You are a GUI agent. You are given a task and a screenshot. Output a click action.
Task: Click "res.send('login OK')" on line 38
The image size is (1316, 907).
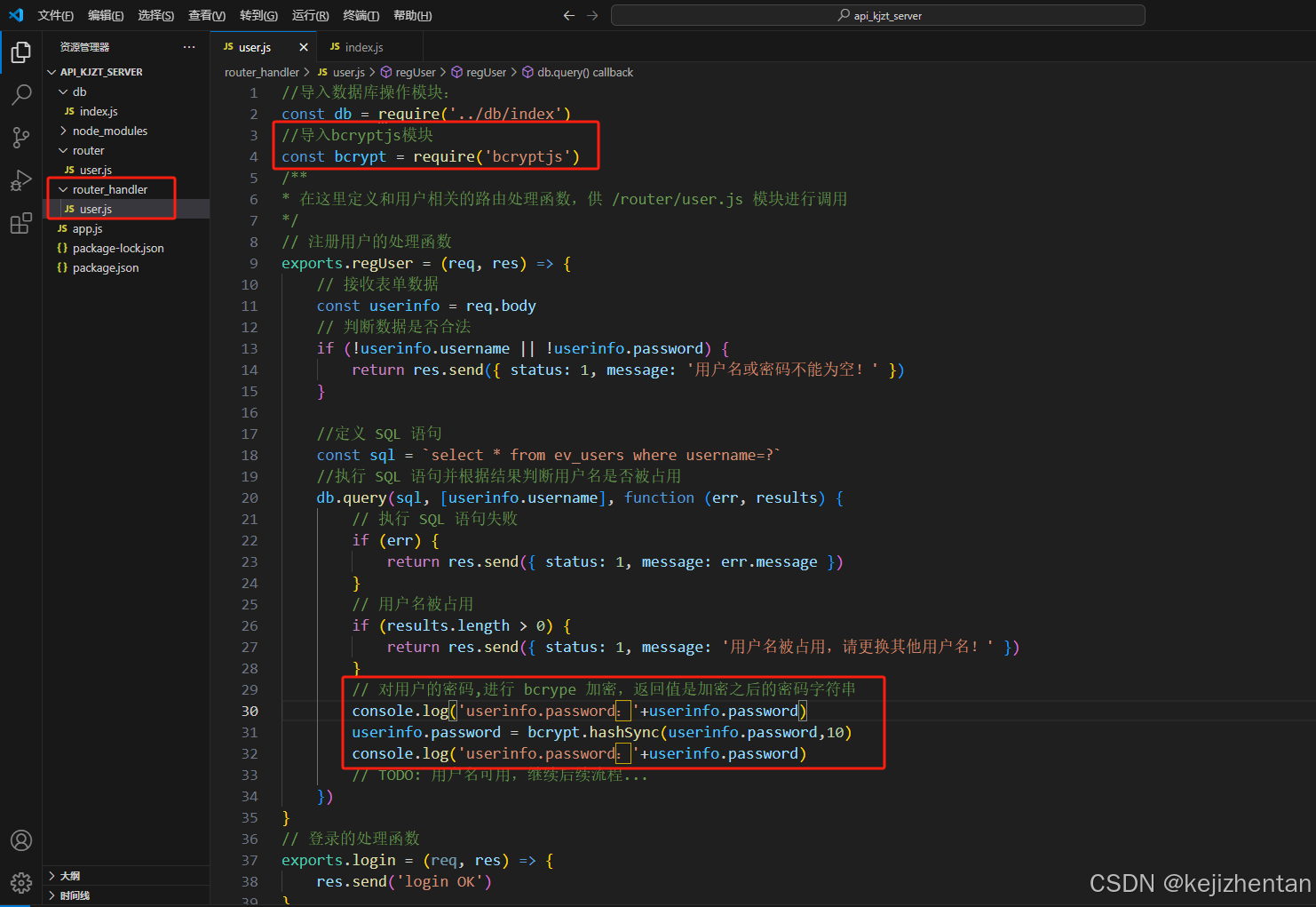404,881
